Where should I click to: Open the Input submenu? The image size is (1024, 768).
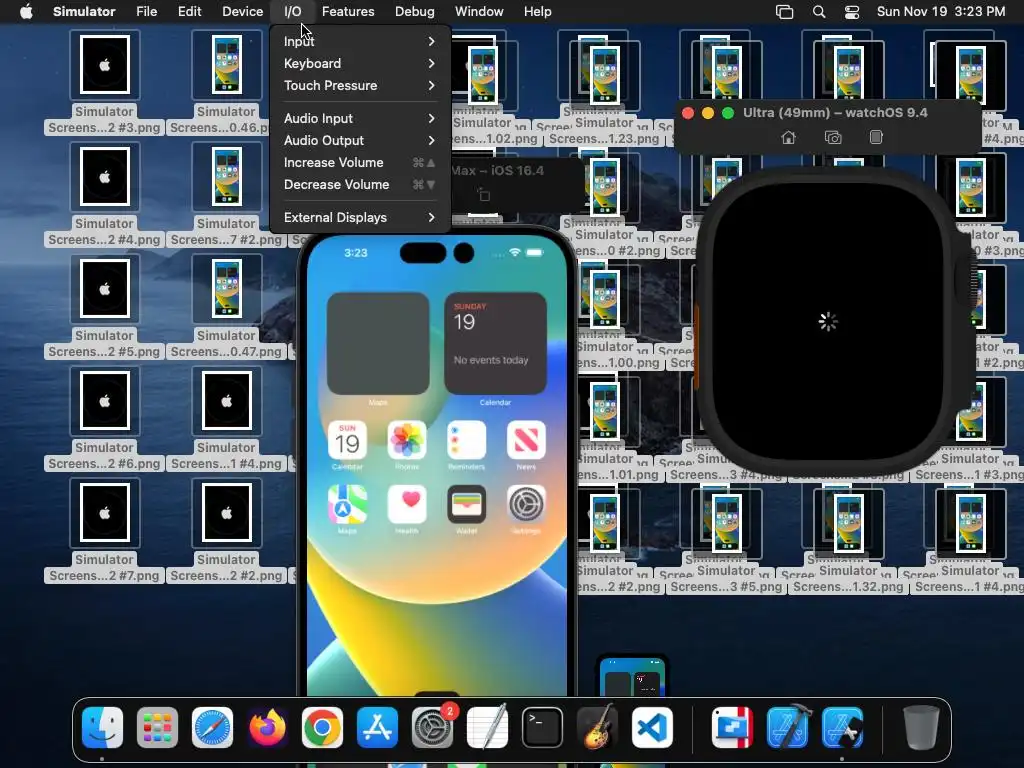point(359,41)
